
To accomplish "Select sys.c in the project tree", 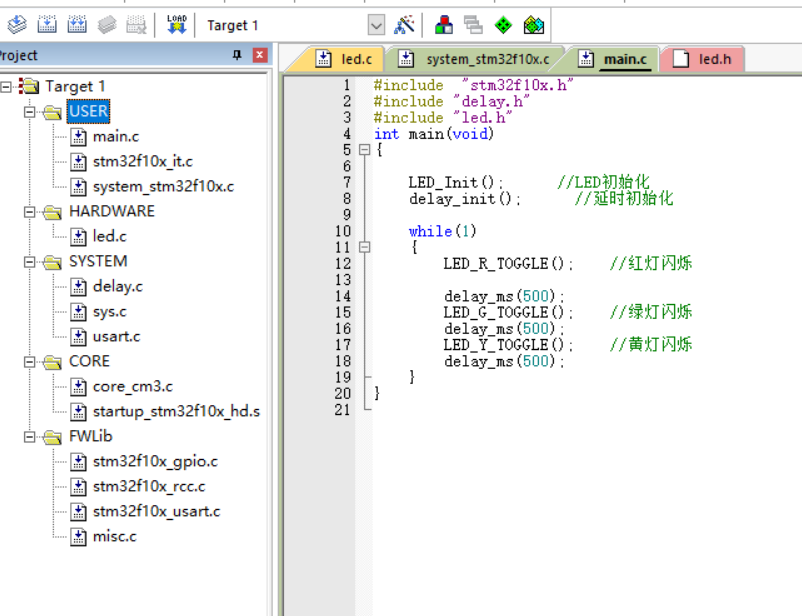I will tap(109, 311).
